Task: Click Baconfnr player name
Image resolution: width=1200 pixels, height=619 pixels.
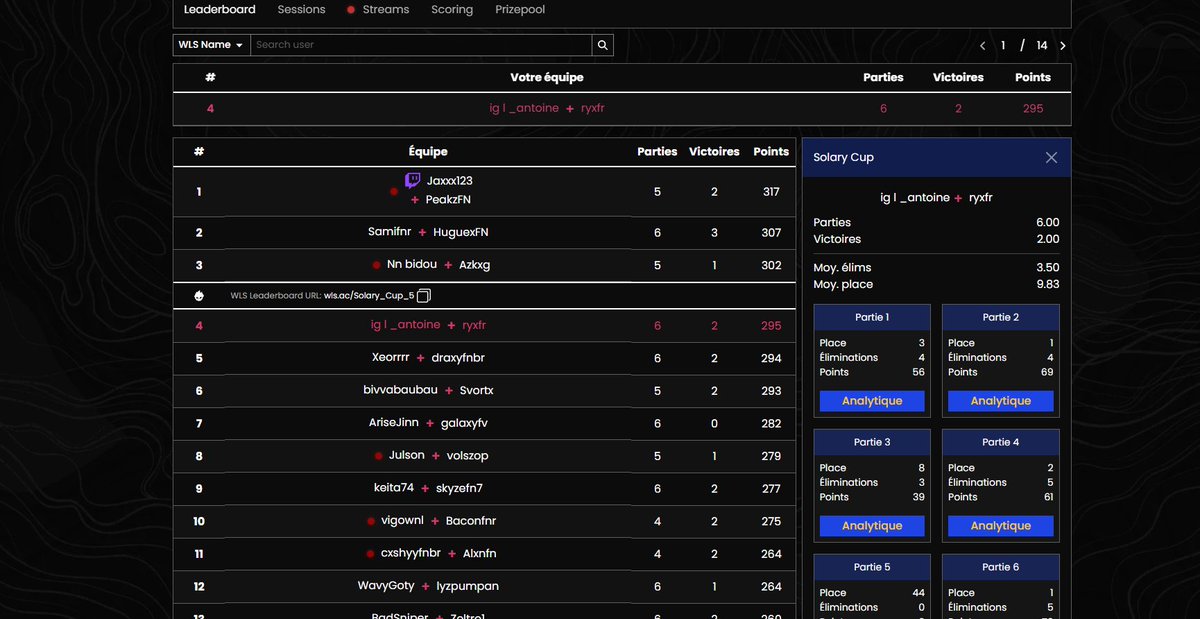Action: 471,521
